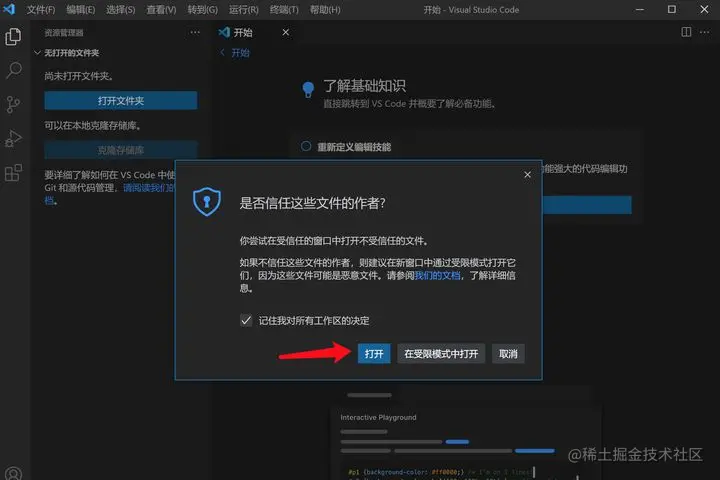This screenshot has width=720, height=480.
Task: Open the 文件(F) menu
Action: [x=40, y=9]
